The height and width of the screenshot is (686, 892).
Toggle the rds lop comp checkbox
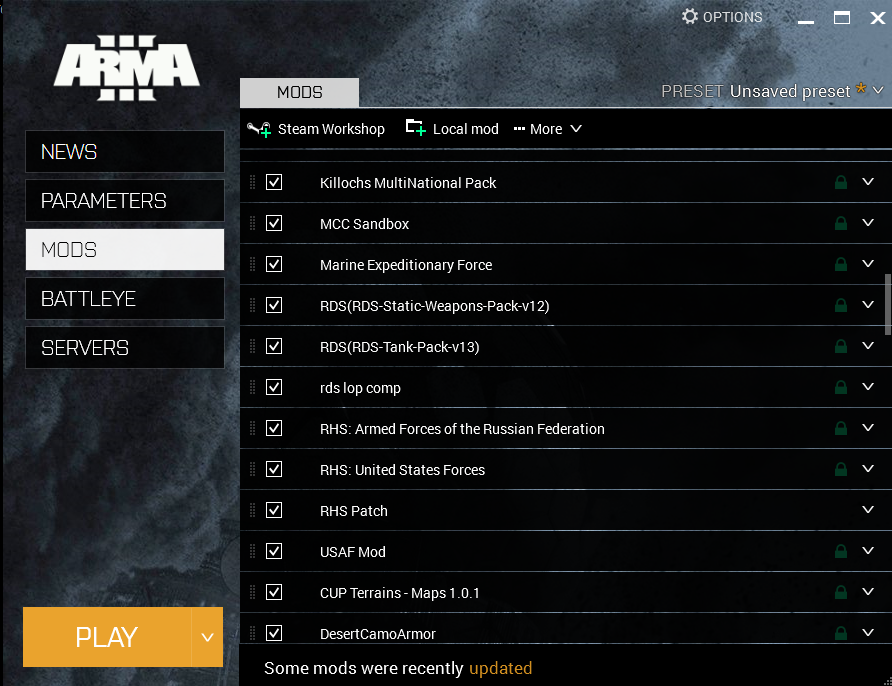coord(274,387)
